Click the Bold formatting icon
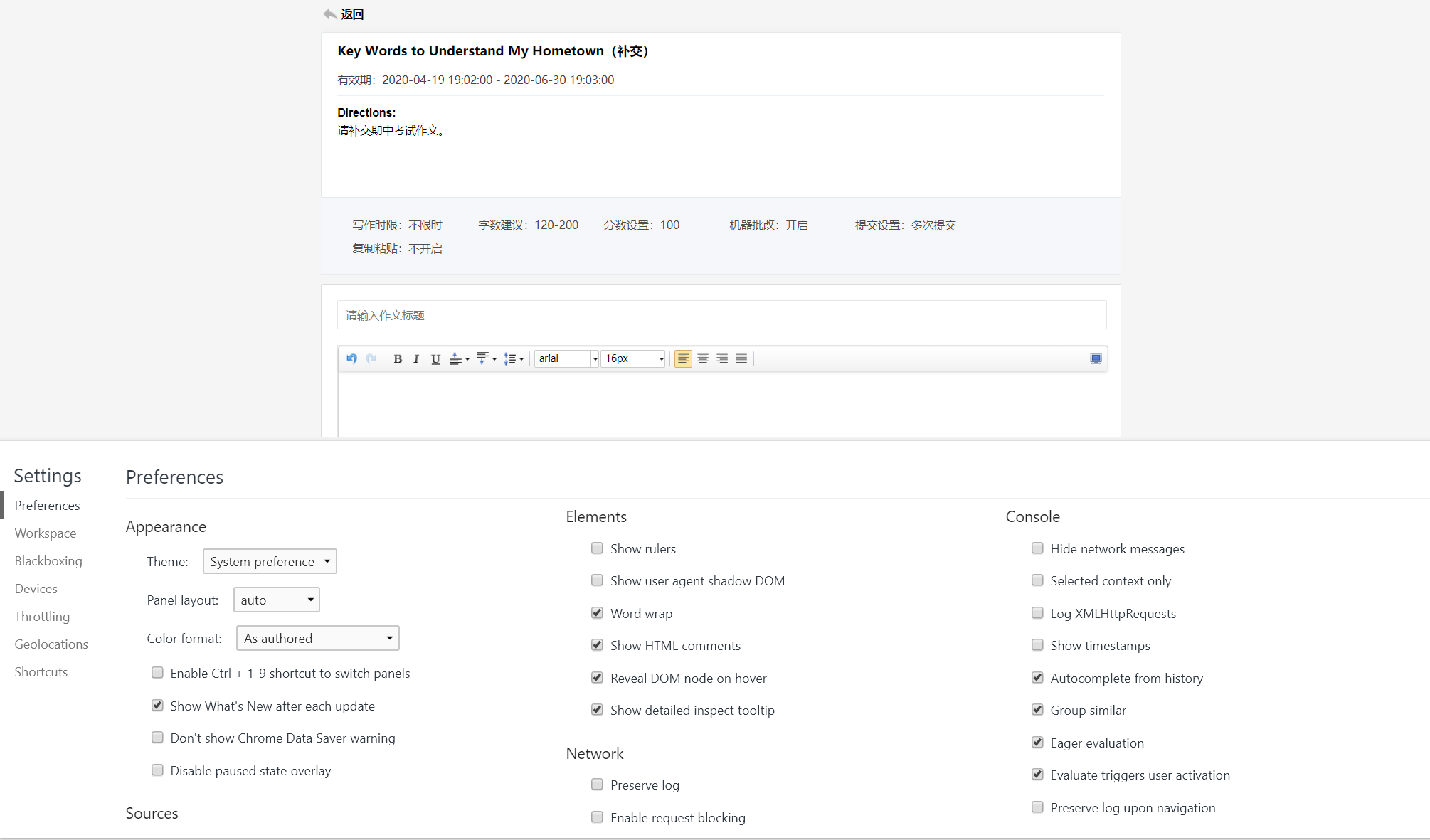This screenshot has height=840, width=1430. pos(397,359)
